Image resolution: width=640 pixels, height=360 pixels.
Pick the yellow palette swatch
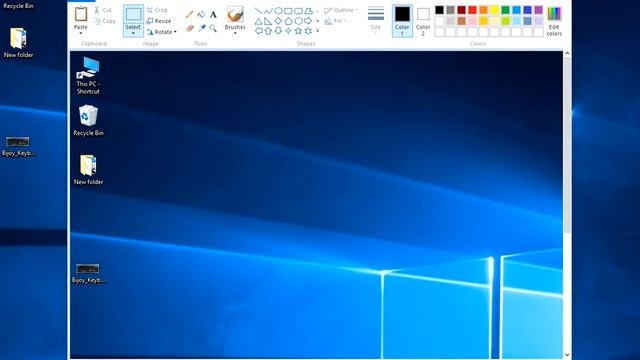pos(494,10)
